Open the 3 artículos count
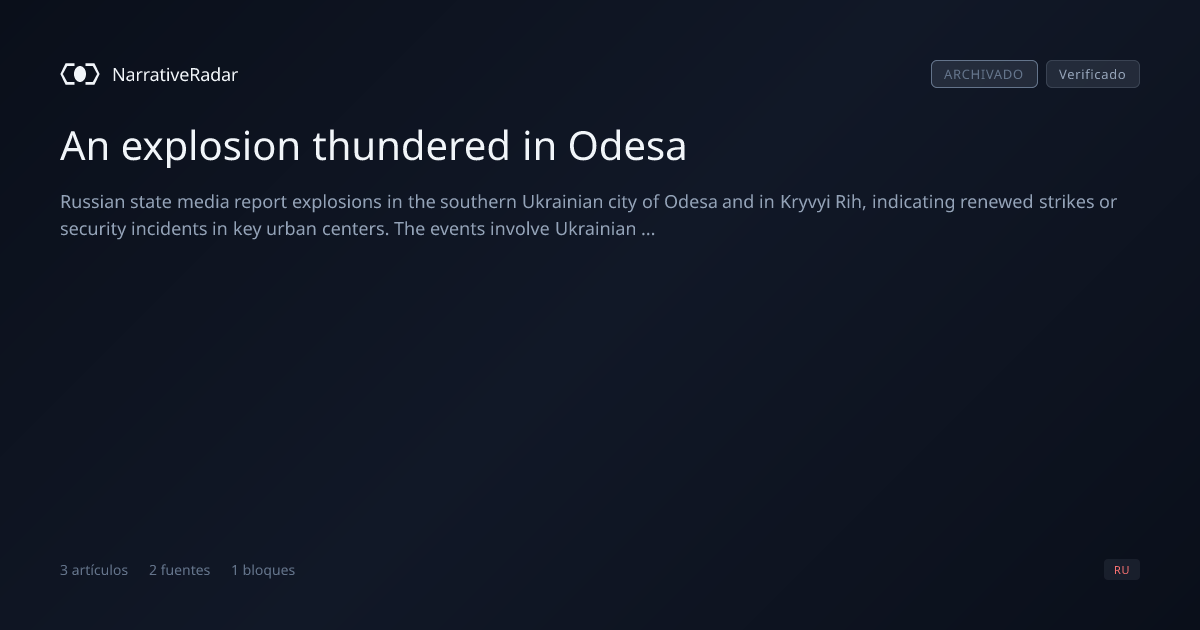This screenshot has height=630, width=1200. (x=94, y=570)
